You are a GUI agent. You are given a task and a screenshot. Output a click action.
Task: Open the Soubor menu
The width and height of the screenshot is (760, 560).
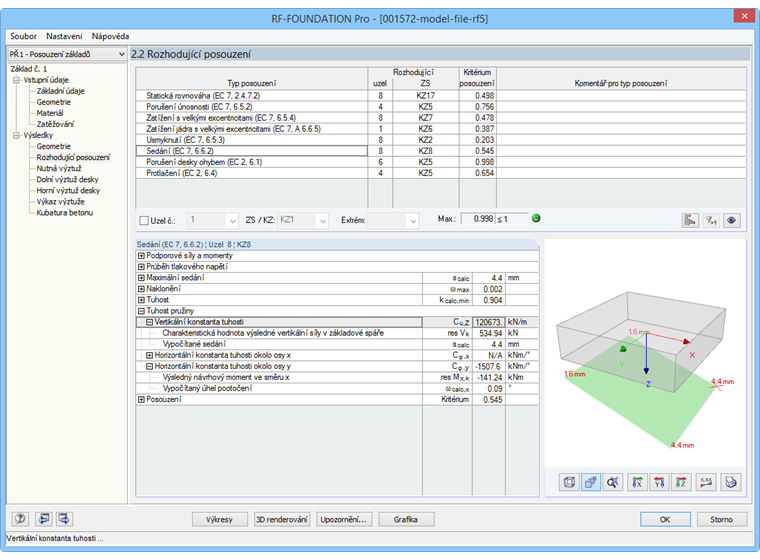pyautogui.click(x=23, y=36)
